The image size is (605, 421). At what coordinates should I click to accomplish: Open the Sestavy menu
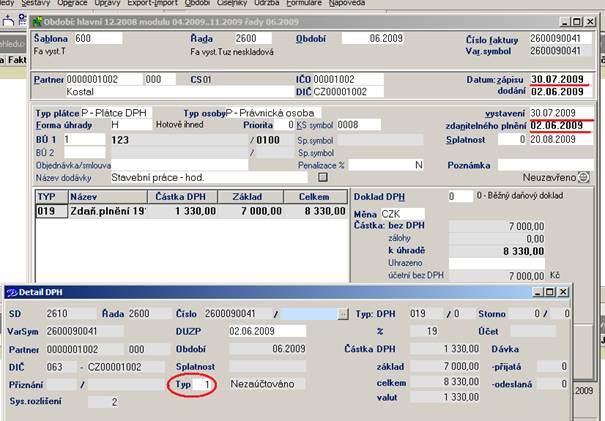pos(34,3)
